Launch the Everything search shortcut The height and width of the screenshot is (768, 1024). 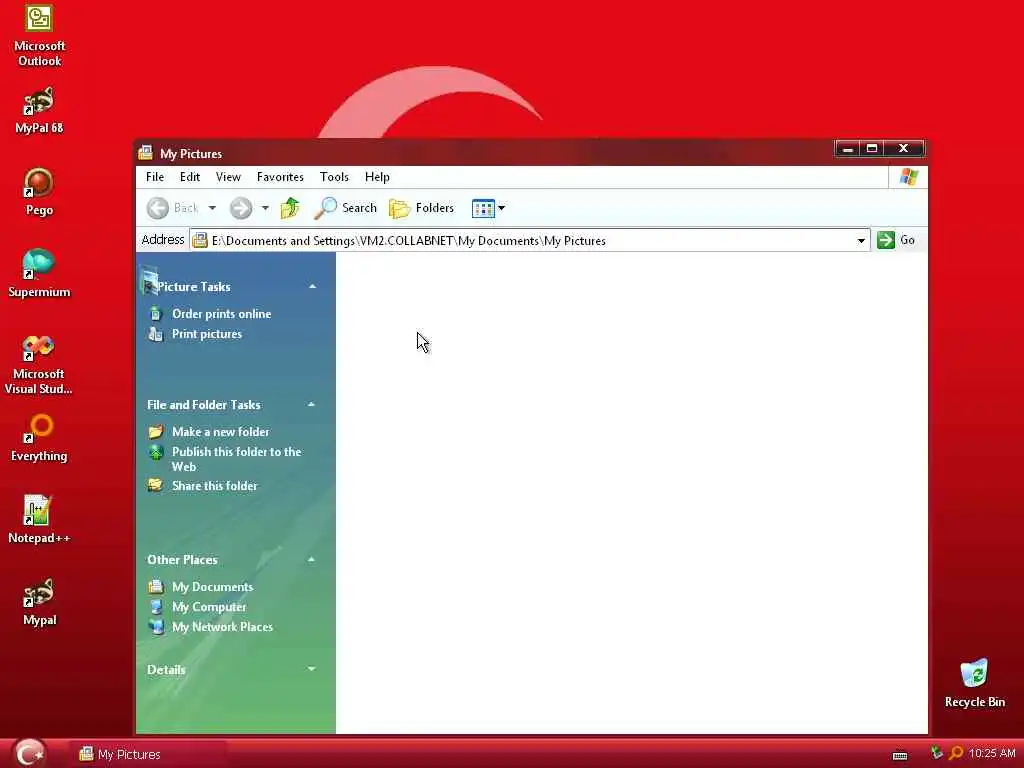tap(39, 438)
